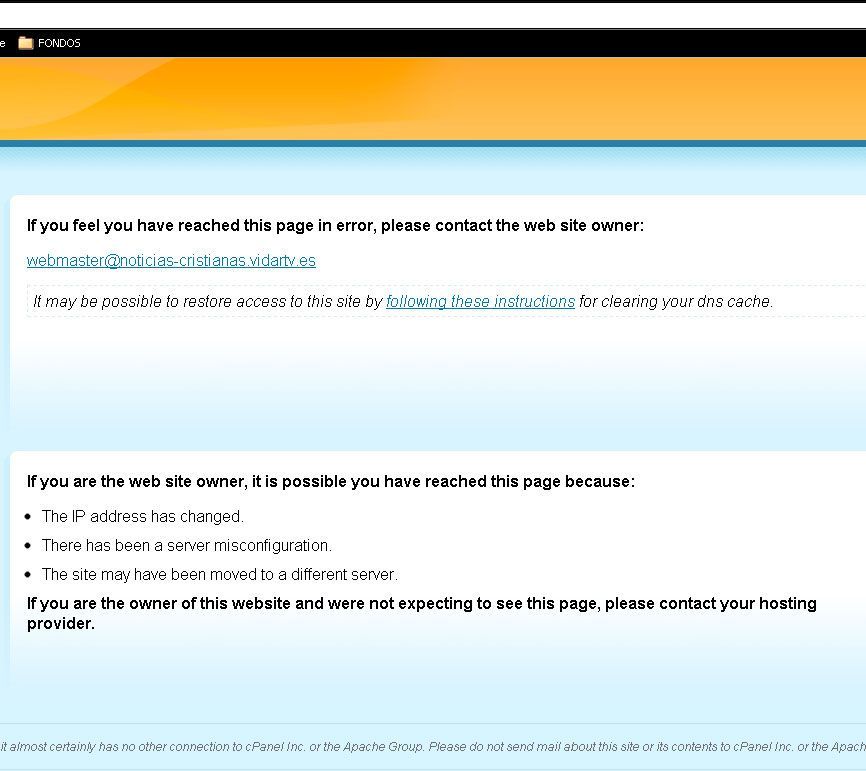This screenshot has width=866, height=771.
Task: Click the webmaster@noticias-cristianas.vidartv.es email link
Action: coord(171,261)
